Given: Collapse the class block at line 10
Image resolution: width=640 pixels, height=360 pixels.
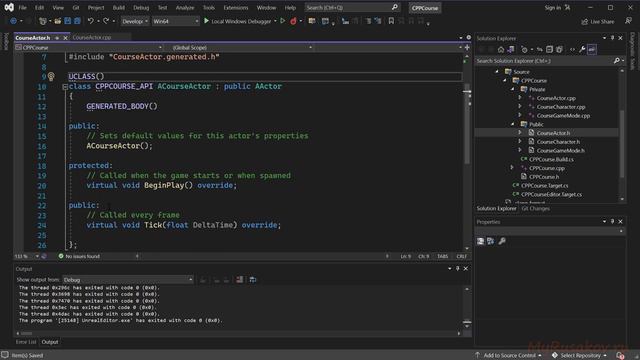Looking at the screenshot, I should 65,87.
